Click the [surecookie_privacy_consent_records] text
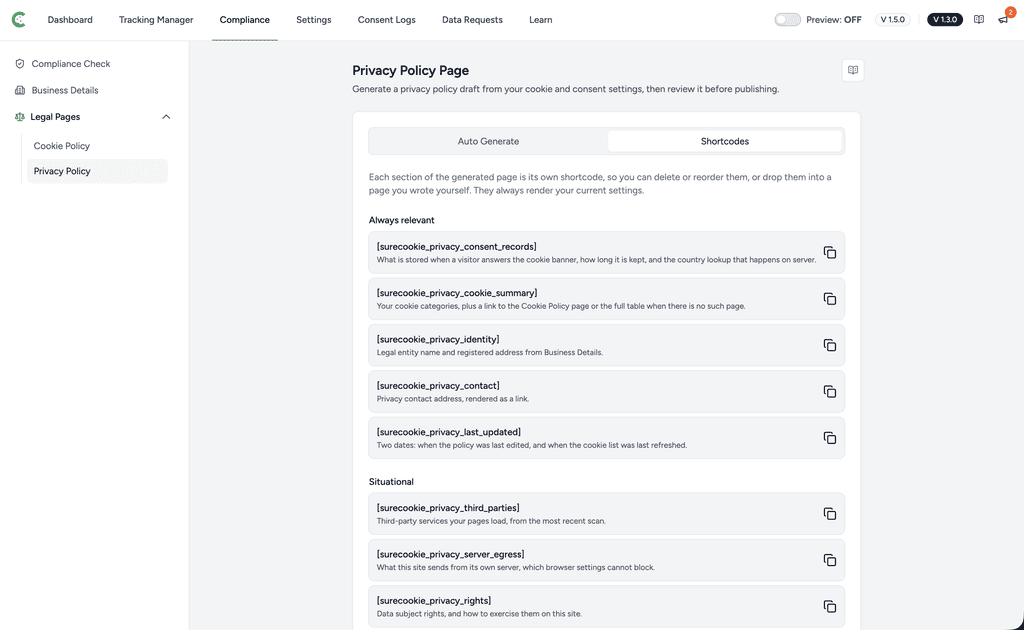Viewport: 1024px width, 630px height. [x=456, y=247]
